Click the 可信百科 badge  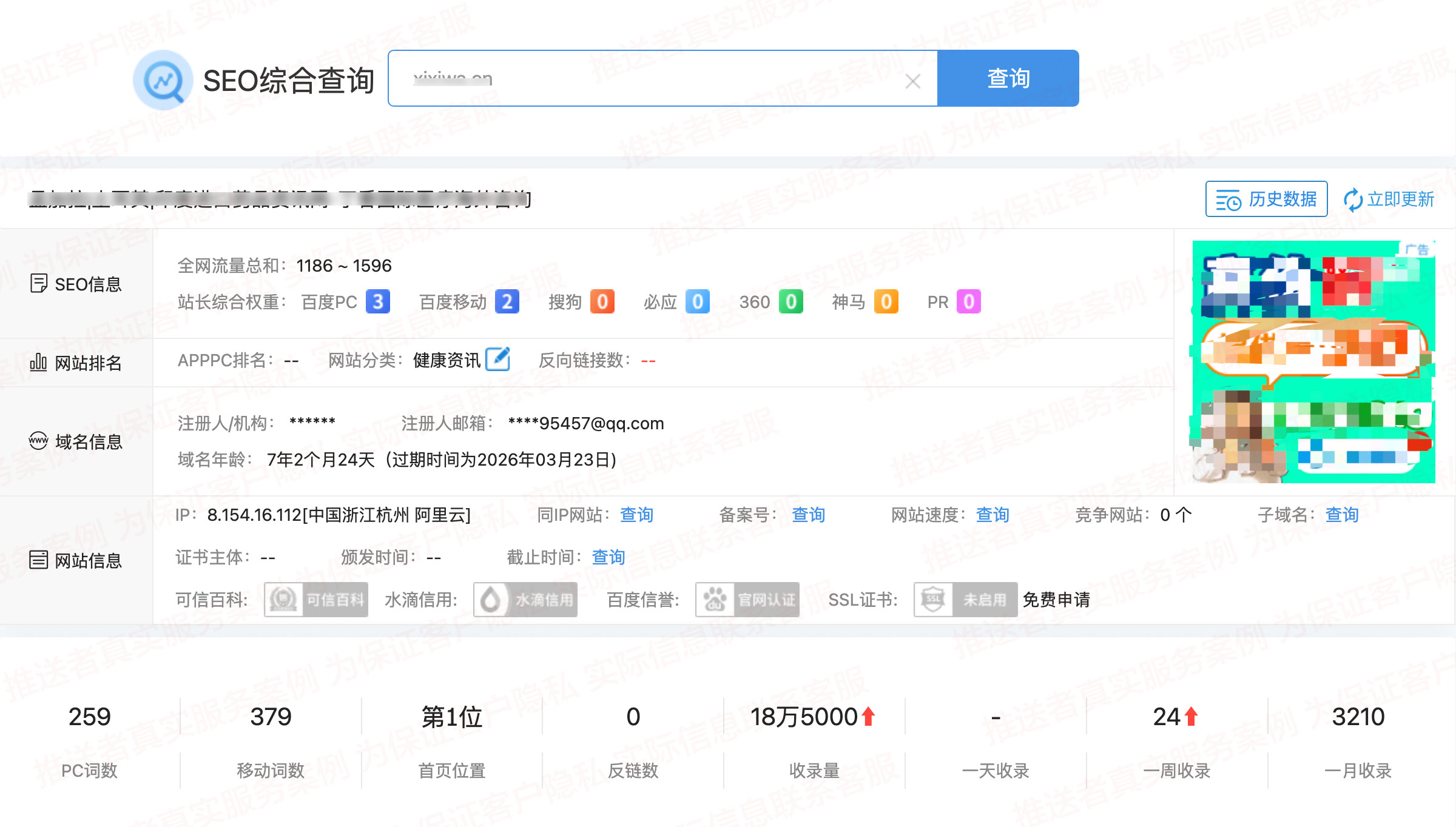click(316, 600)
